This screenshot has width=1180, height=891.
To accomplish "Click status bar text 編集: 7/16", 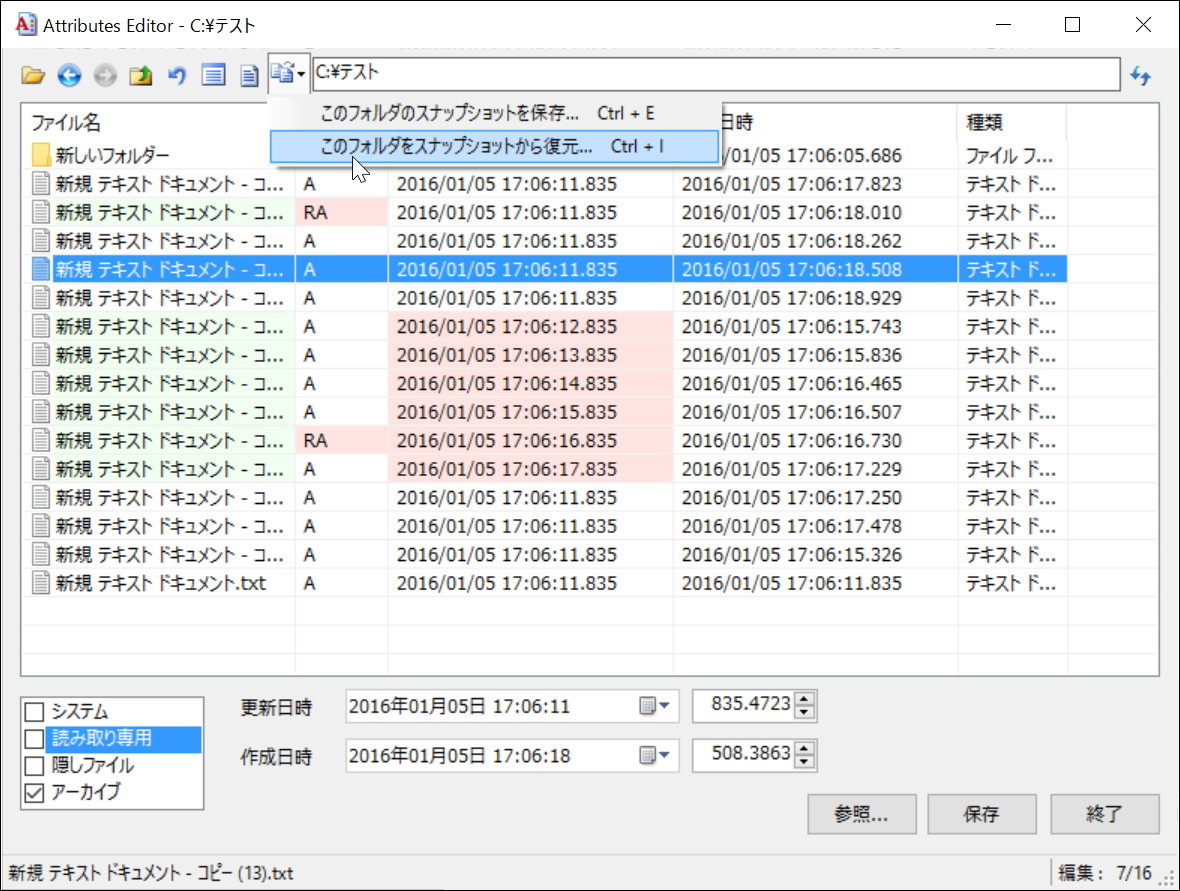I will coord(1105,873).
